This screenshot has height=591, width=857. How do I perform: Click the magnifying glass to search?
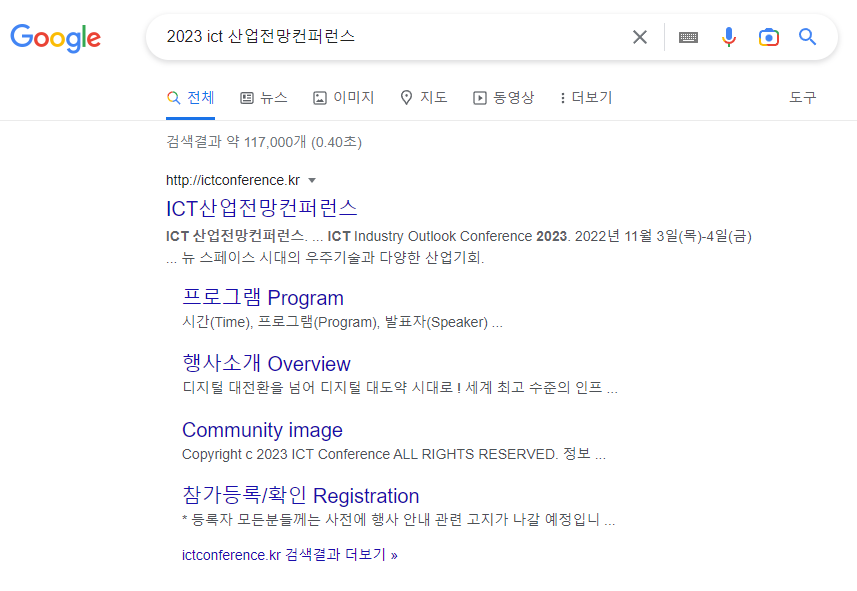tap(807, 36)
